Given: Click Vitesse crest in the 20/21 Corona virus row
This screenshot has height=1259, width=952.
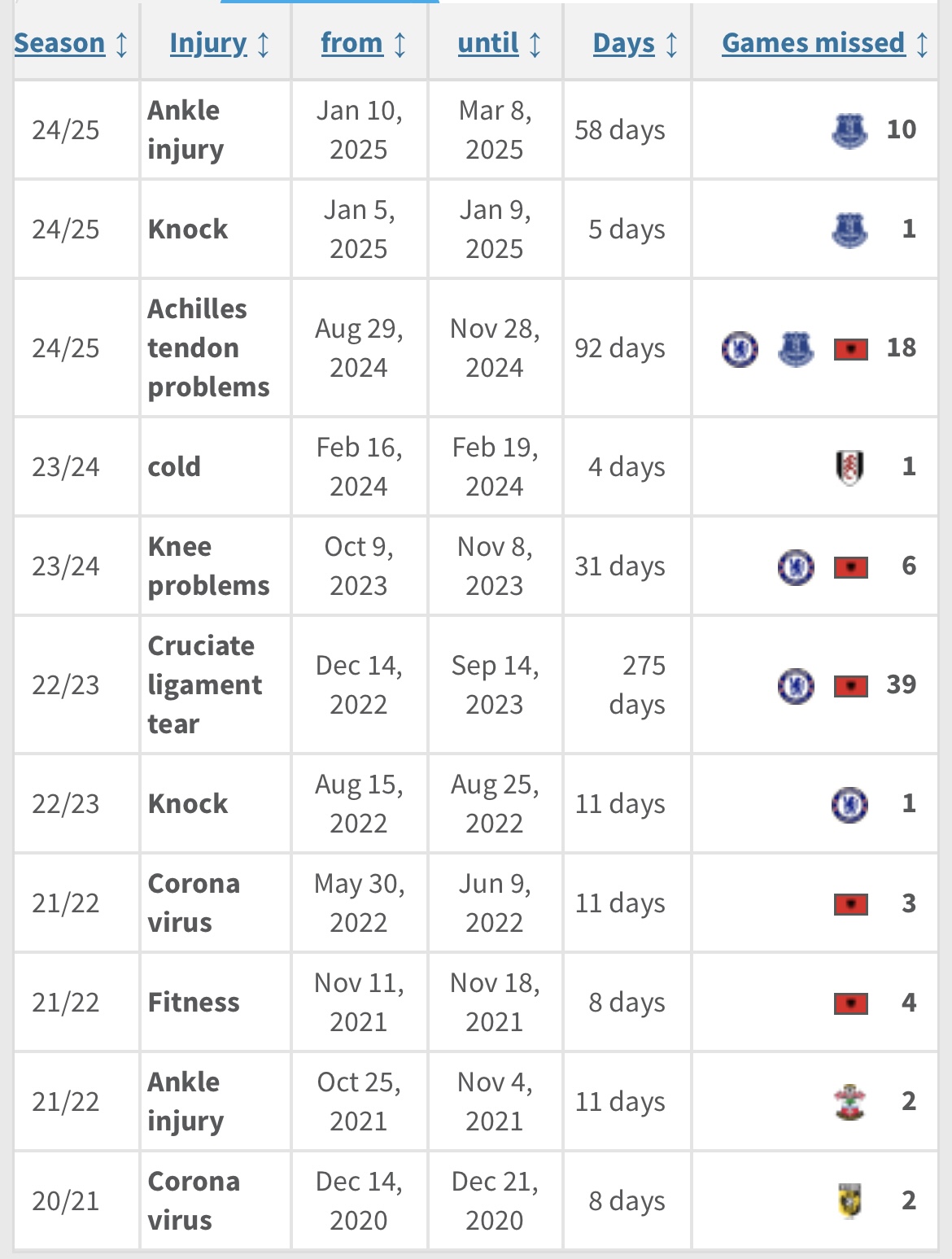Looking at the screenshot, I should [x=849, y=1201].
